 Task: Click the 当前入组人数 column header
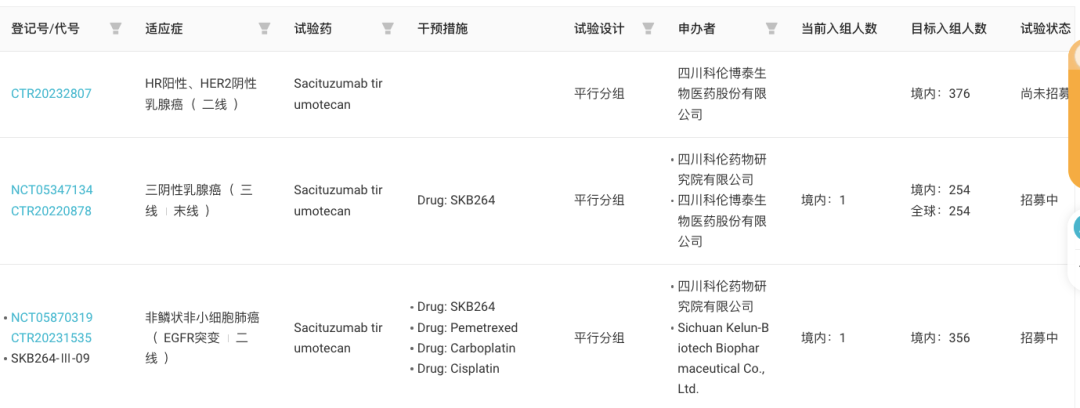839,28
